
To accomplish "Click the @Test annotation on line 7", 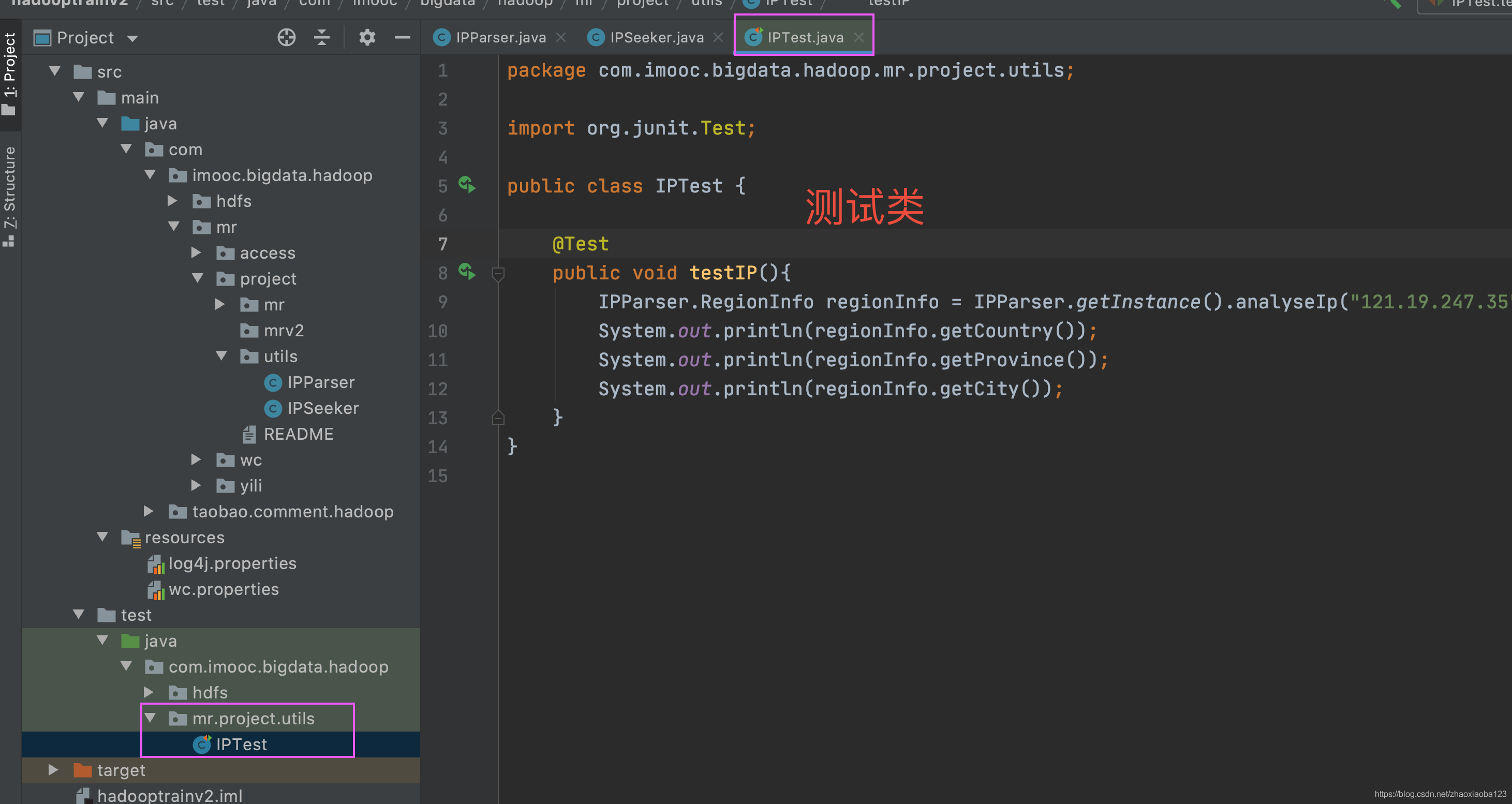I will point(581,244).
